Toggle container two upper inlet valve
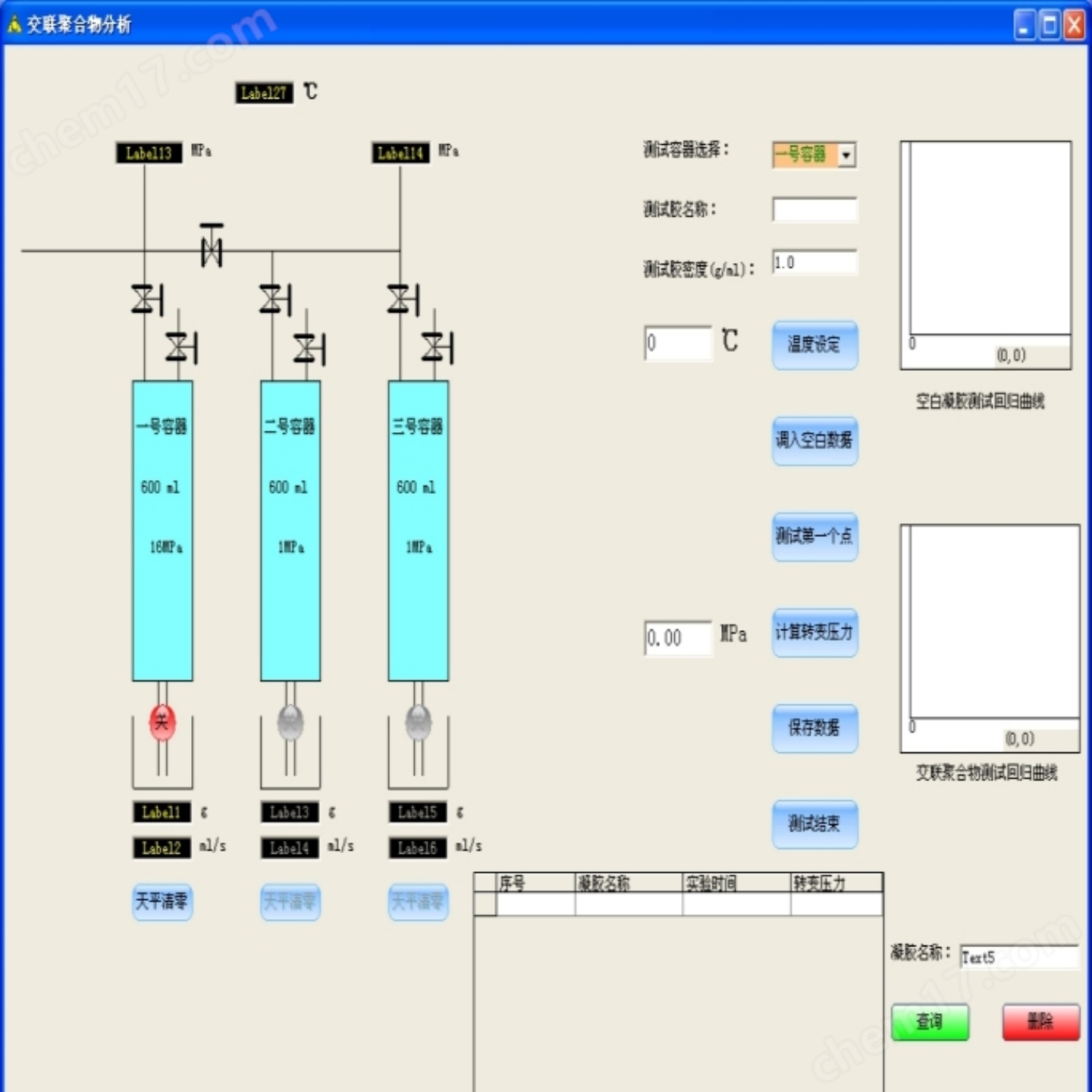Viewport: 1092px width, 1092px height. [275, 299]
